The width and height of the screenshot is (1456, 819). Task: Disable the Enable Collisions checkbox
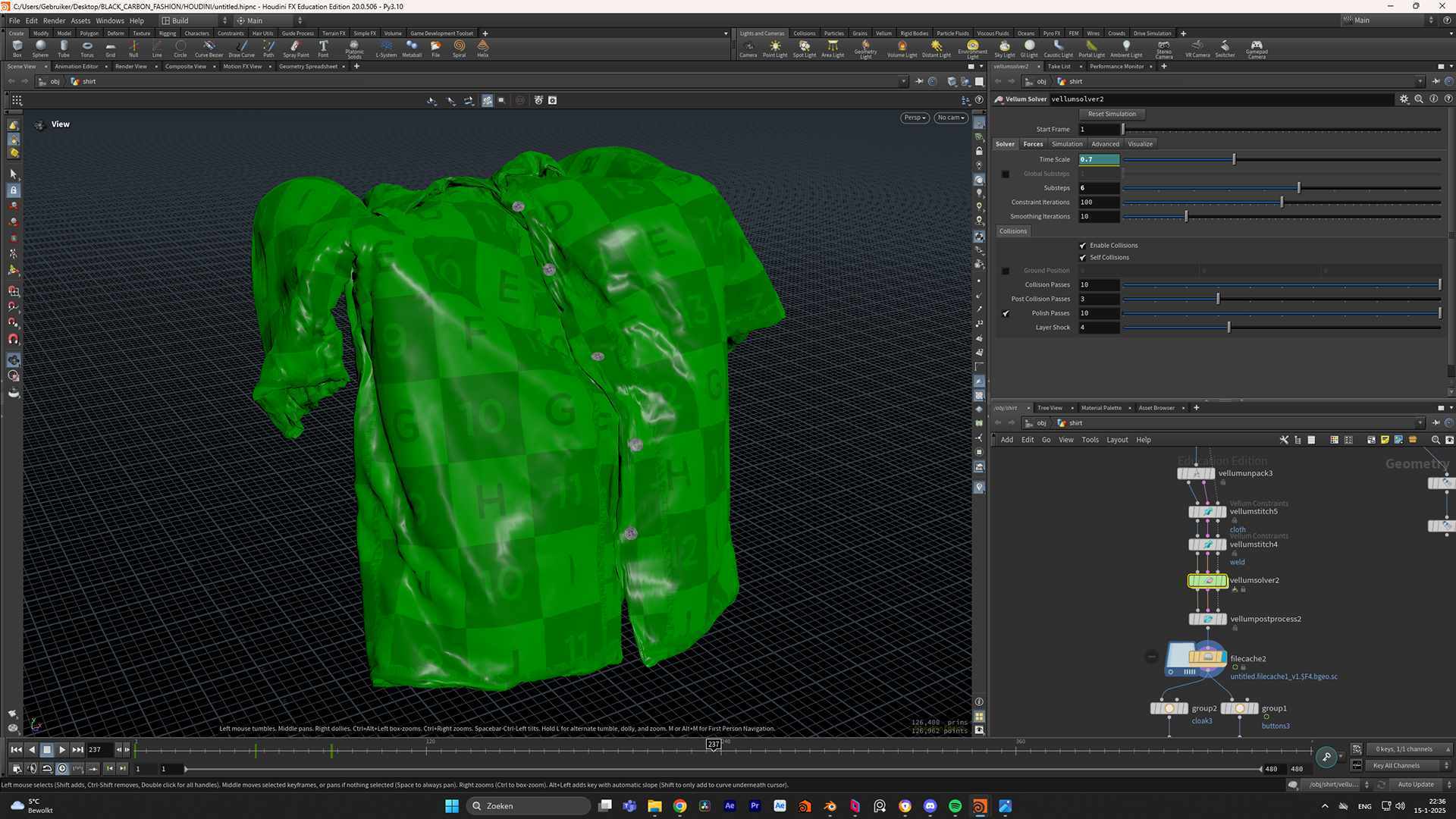[x=1083, y=246]
